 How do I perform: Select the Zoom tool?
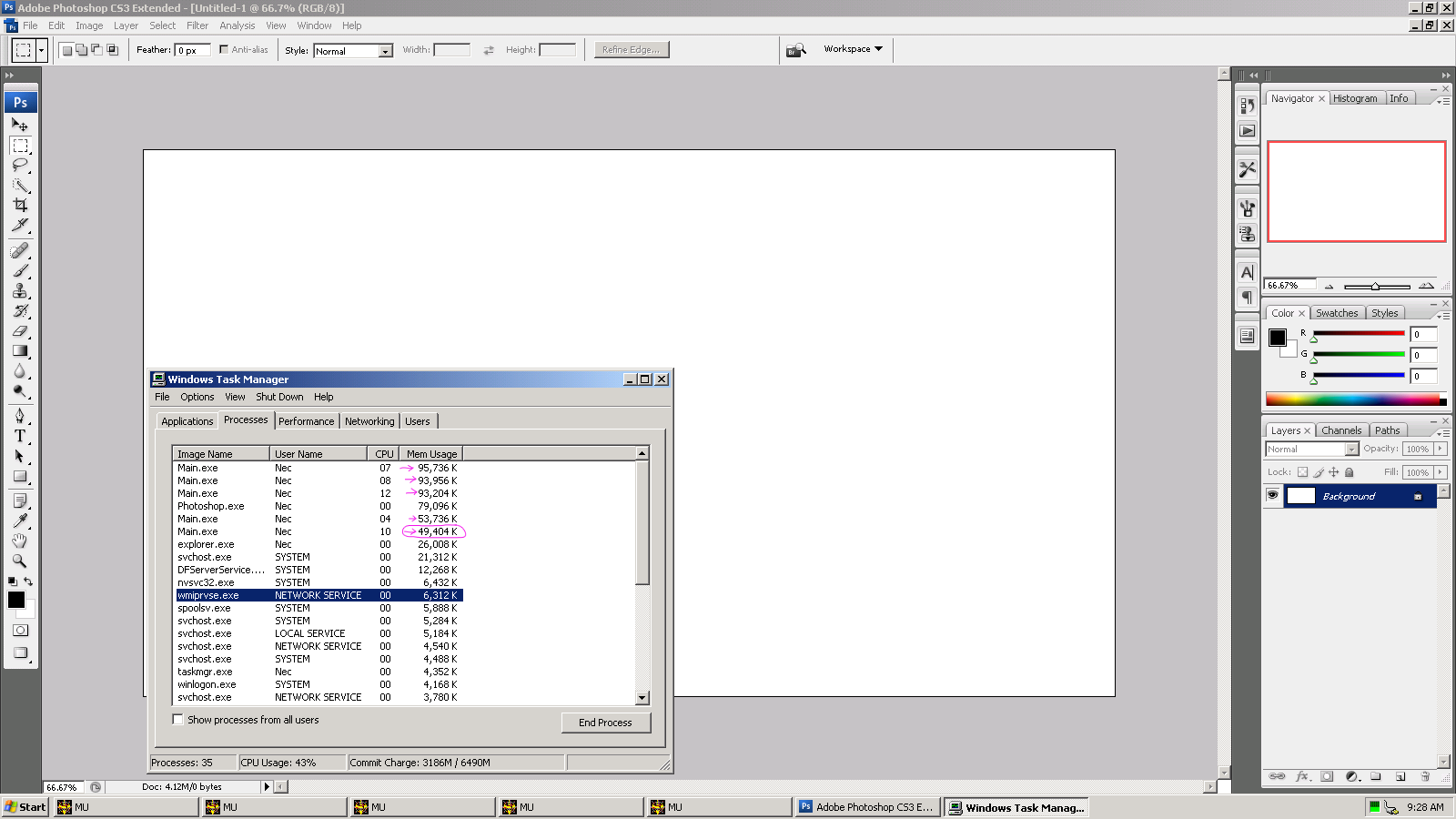point(20,561)
